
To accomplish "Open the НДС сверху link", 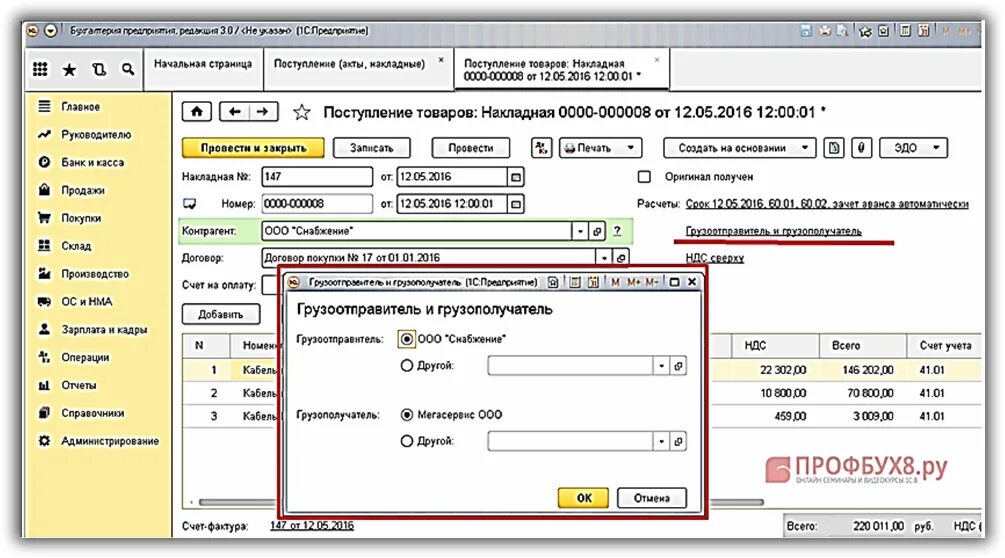I will (715, 258).
